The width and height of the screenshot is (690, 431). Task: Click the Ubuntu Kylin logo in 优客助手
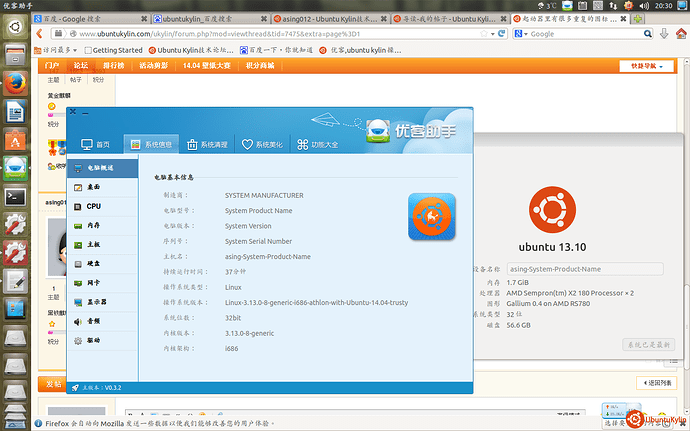point(432,217)
